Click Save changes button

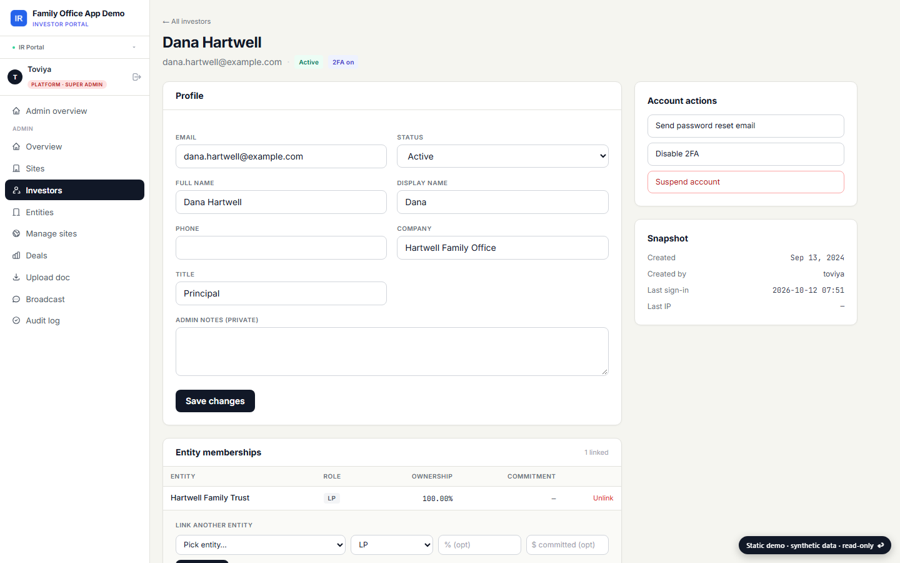tap(215, 401)
